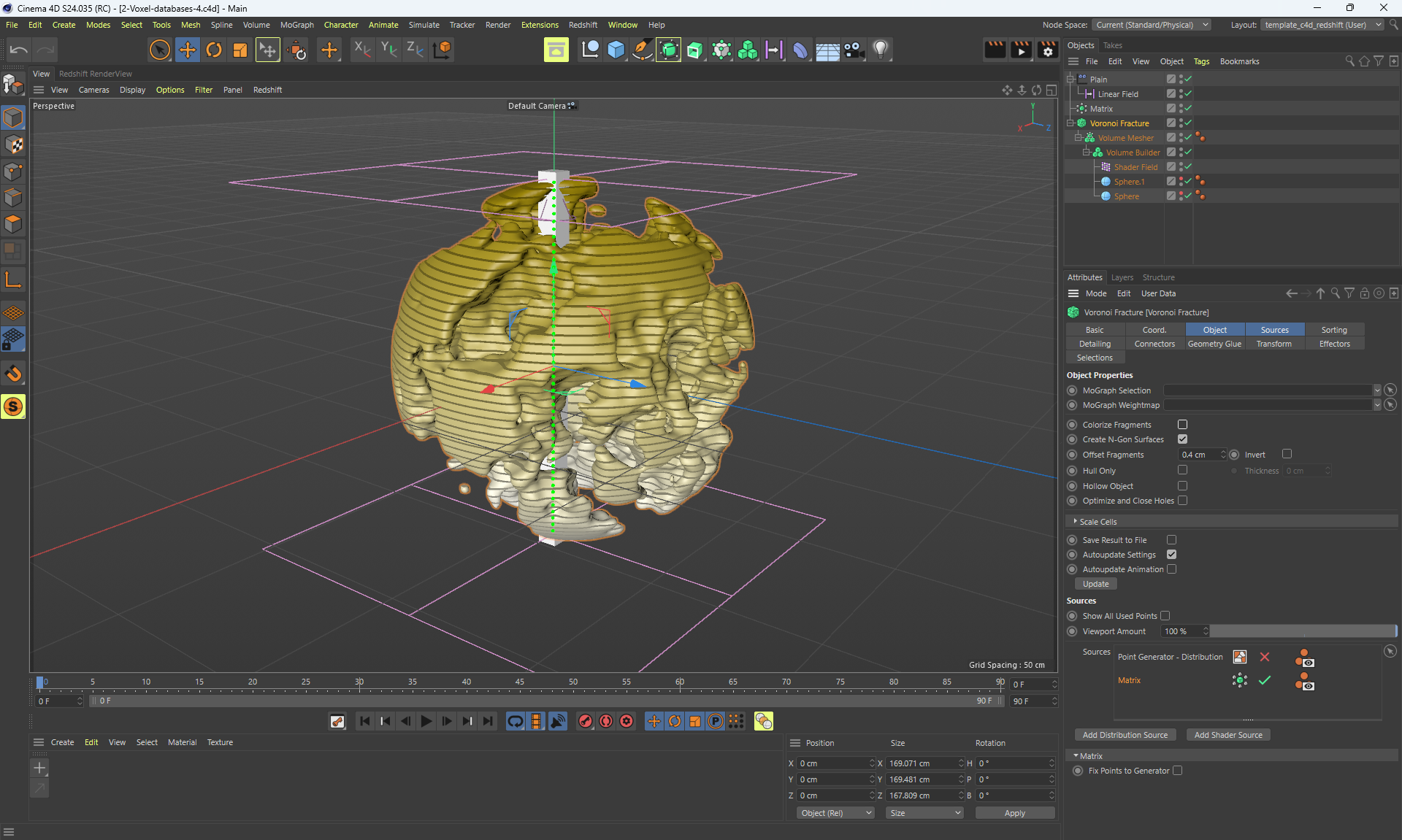Select the Volume Mesher object in the tree
Viewport: 1402px width, 840px height.
[x=1125, y=138]
